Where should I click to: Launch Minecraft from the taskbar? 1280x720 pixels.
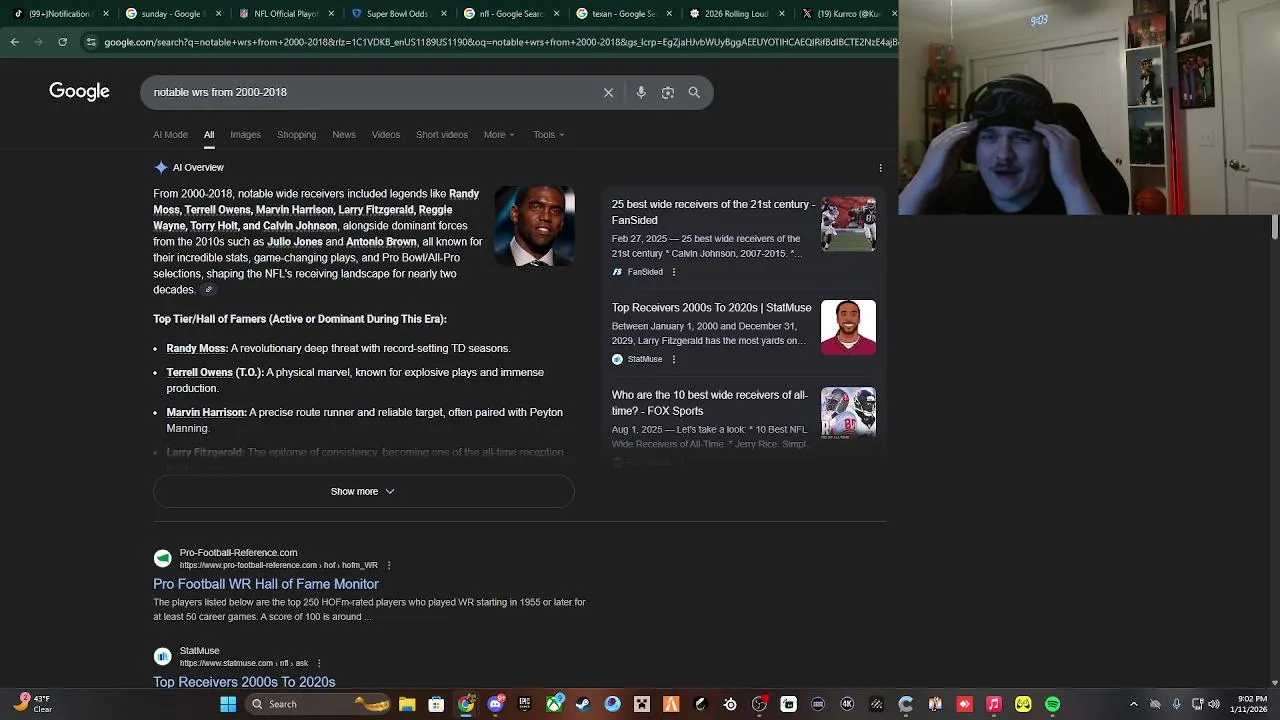642,704
